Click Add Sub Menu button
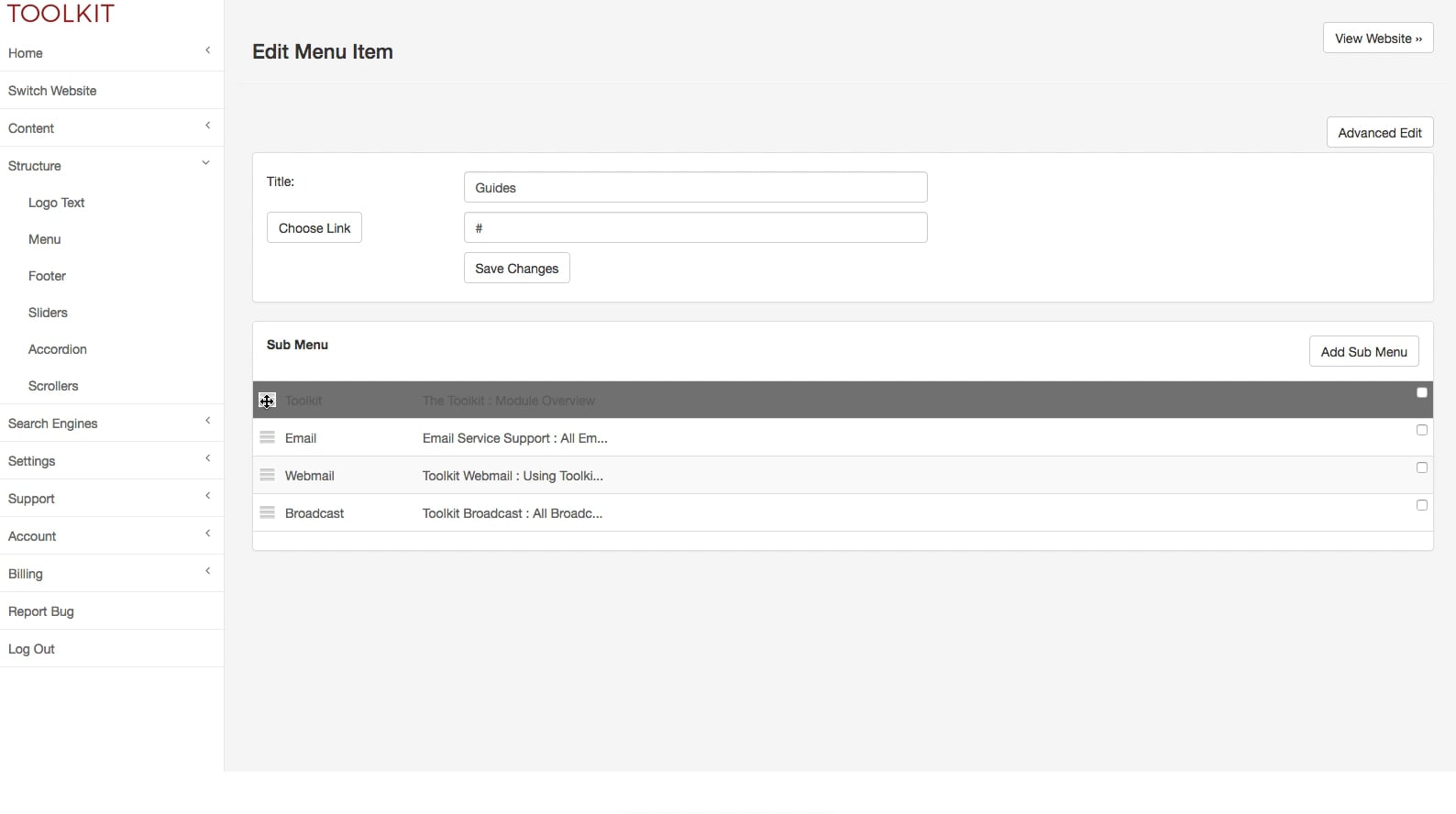The image size is (1456, 814). [x=1364, y=352]
